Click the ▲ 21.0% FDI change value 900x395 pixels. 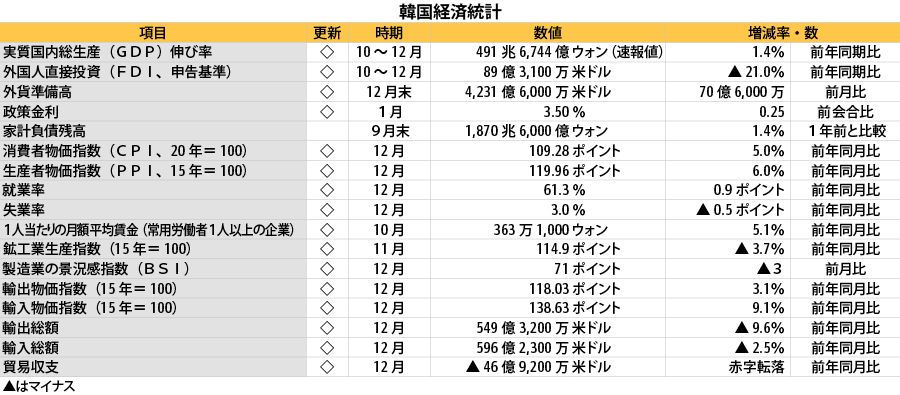(x=754, y=72)
